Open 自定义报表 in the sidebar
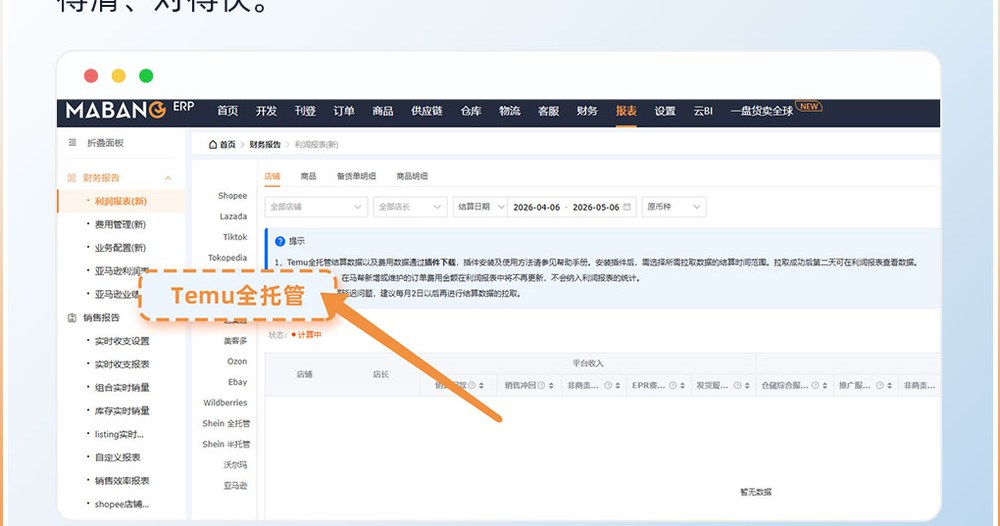 coord(117,457)
